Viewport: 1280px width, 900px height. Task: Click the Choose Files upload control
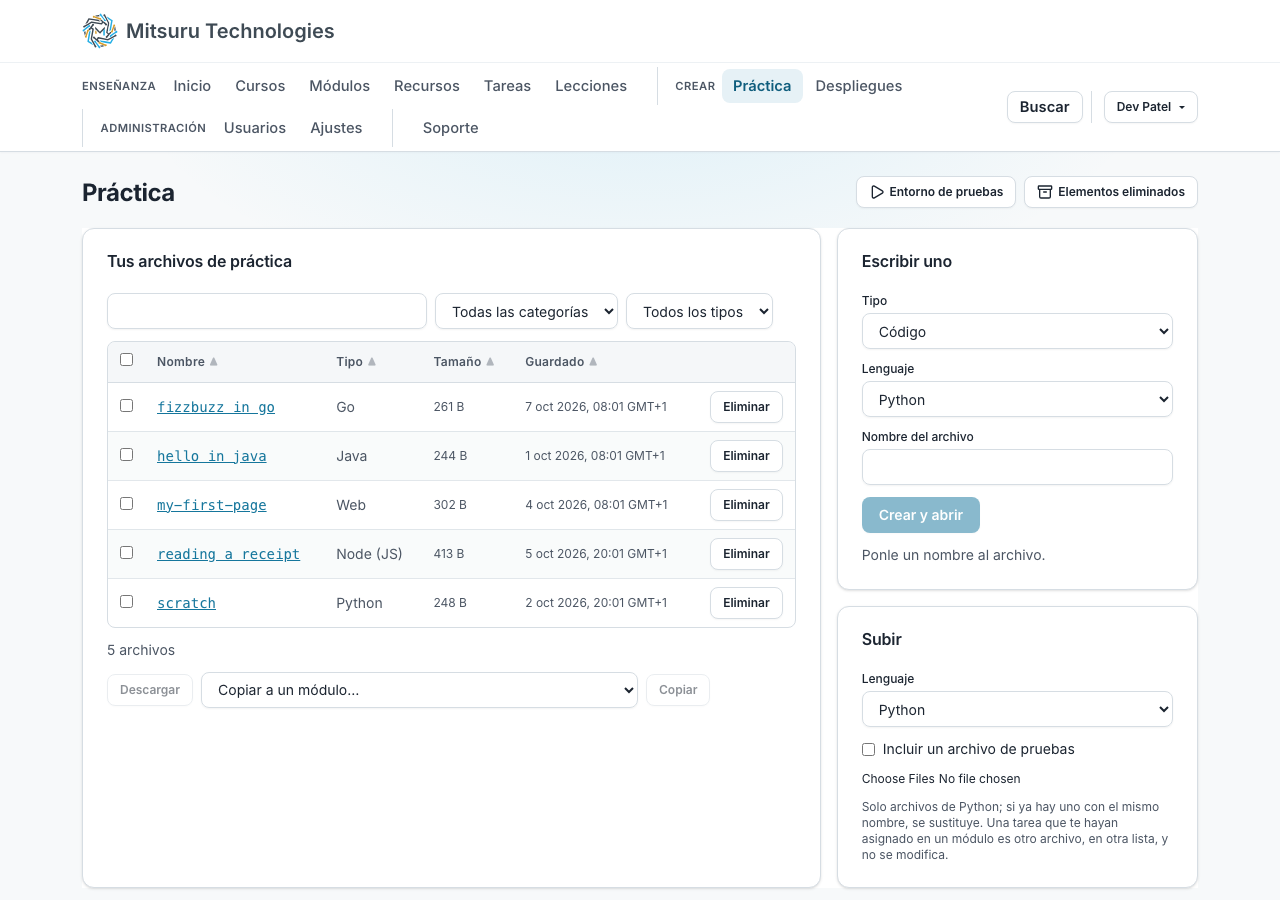point(941,779)
